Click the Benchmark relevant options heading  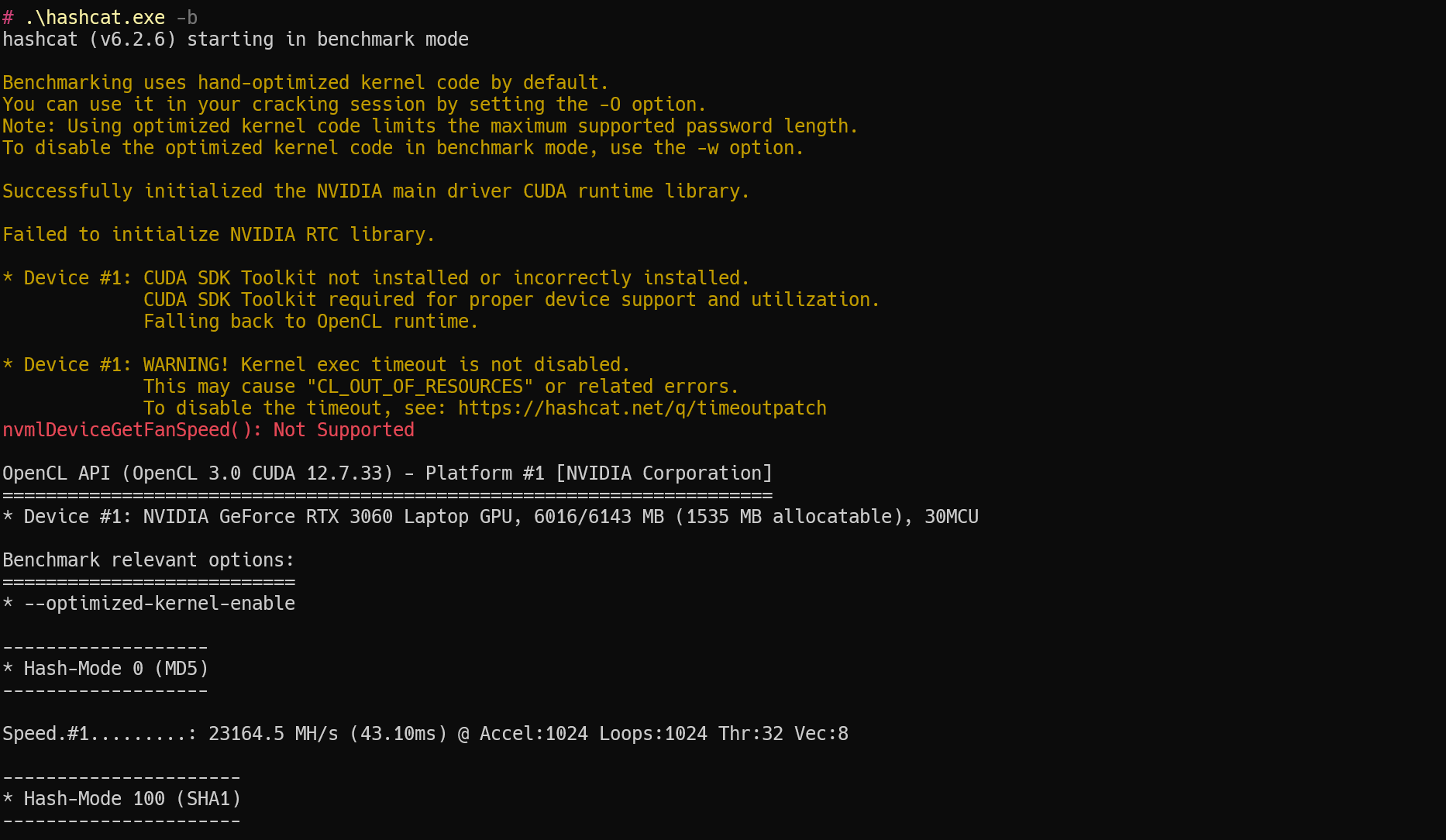pos(148,560)
